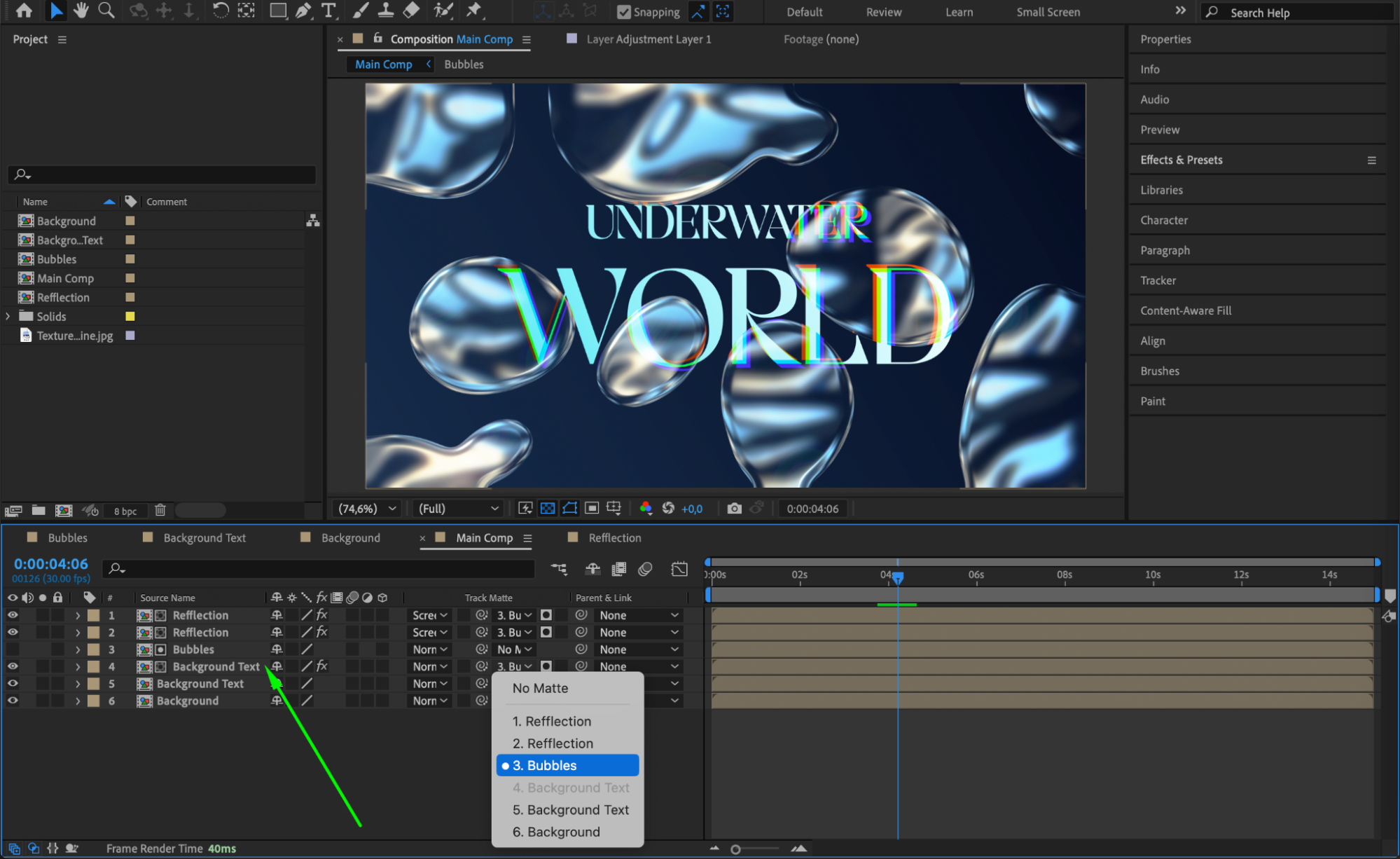Show the Bubbles layer visibility
The height and width of the screenshot is (859, 1400).
tap(13, 650)
